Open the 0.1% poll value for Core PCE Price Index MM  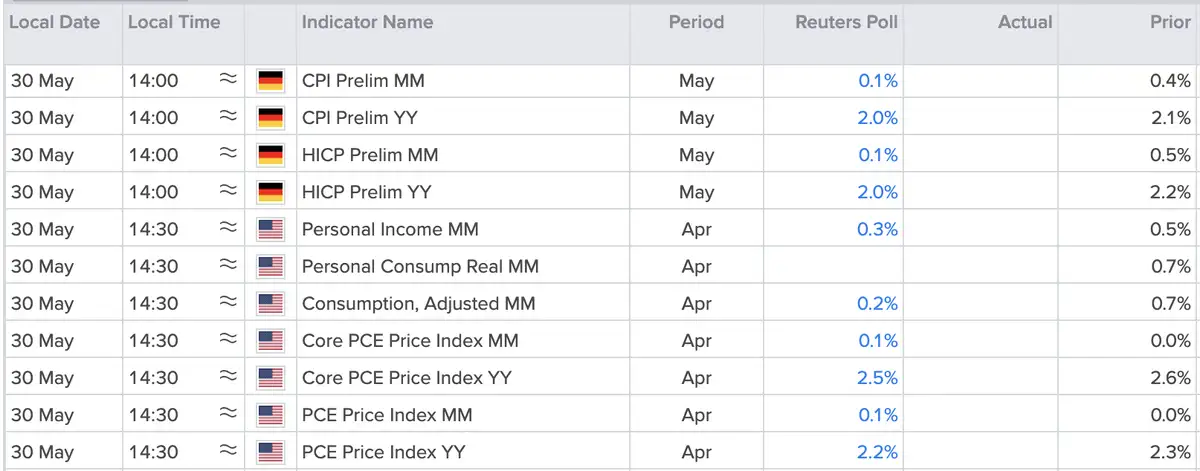click(x=878, y=341)
